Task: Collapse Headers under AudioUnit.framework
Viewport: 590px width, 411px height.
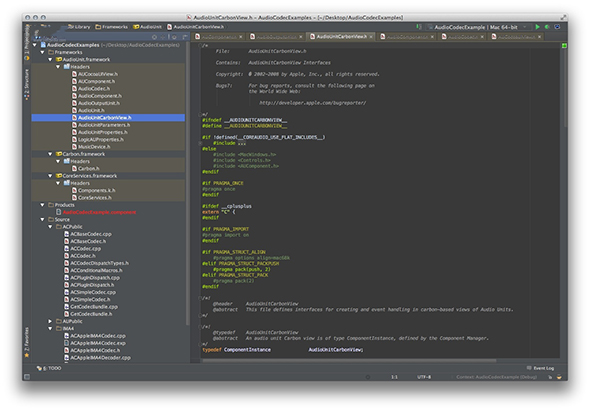Action: 58,67
